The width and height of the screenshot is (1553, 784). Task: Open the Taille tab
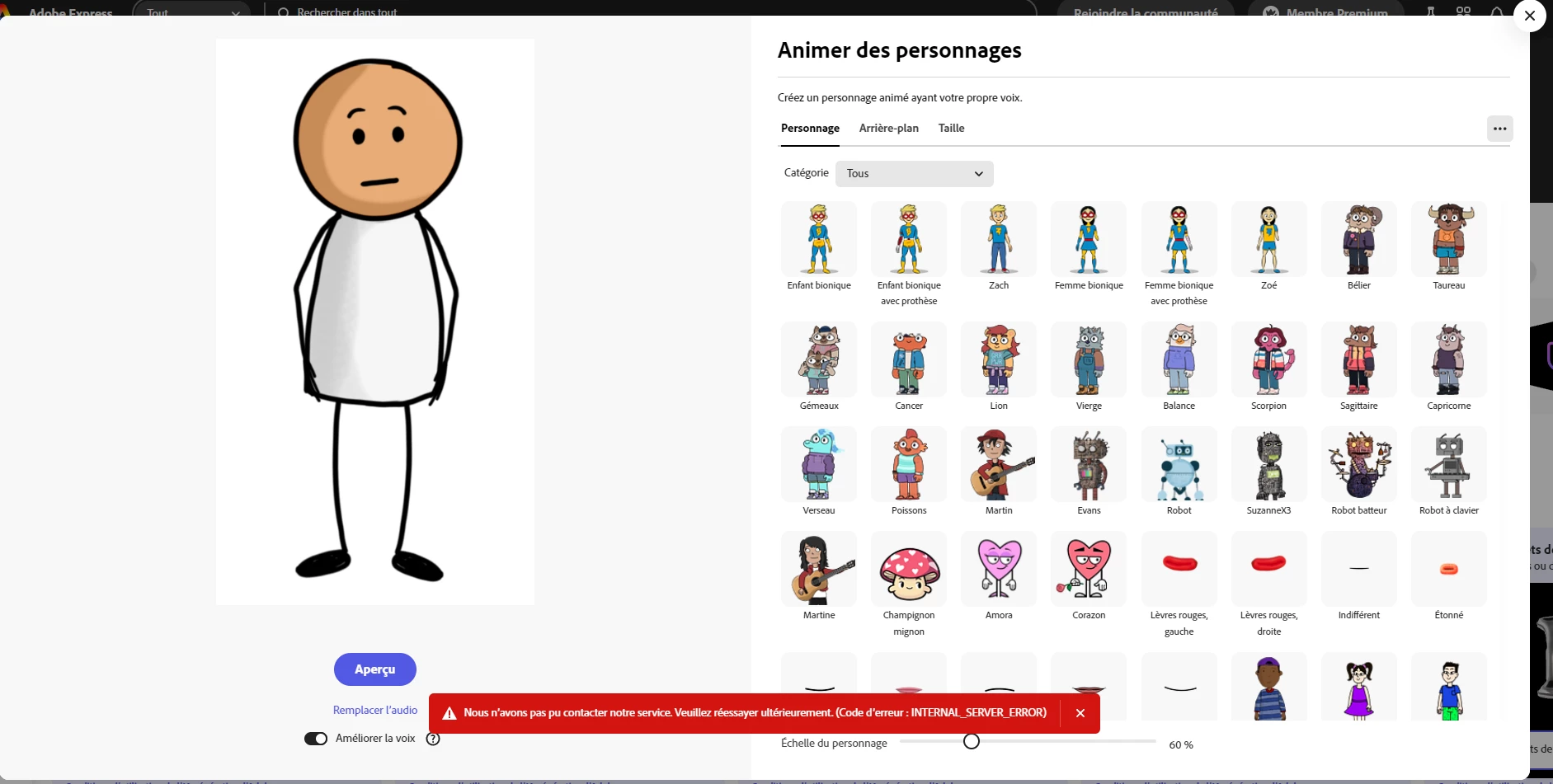951,128
